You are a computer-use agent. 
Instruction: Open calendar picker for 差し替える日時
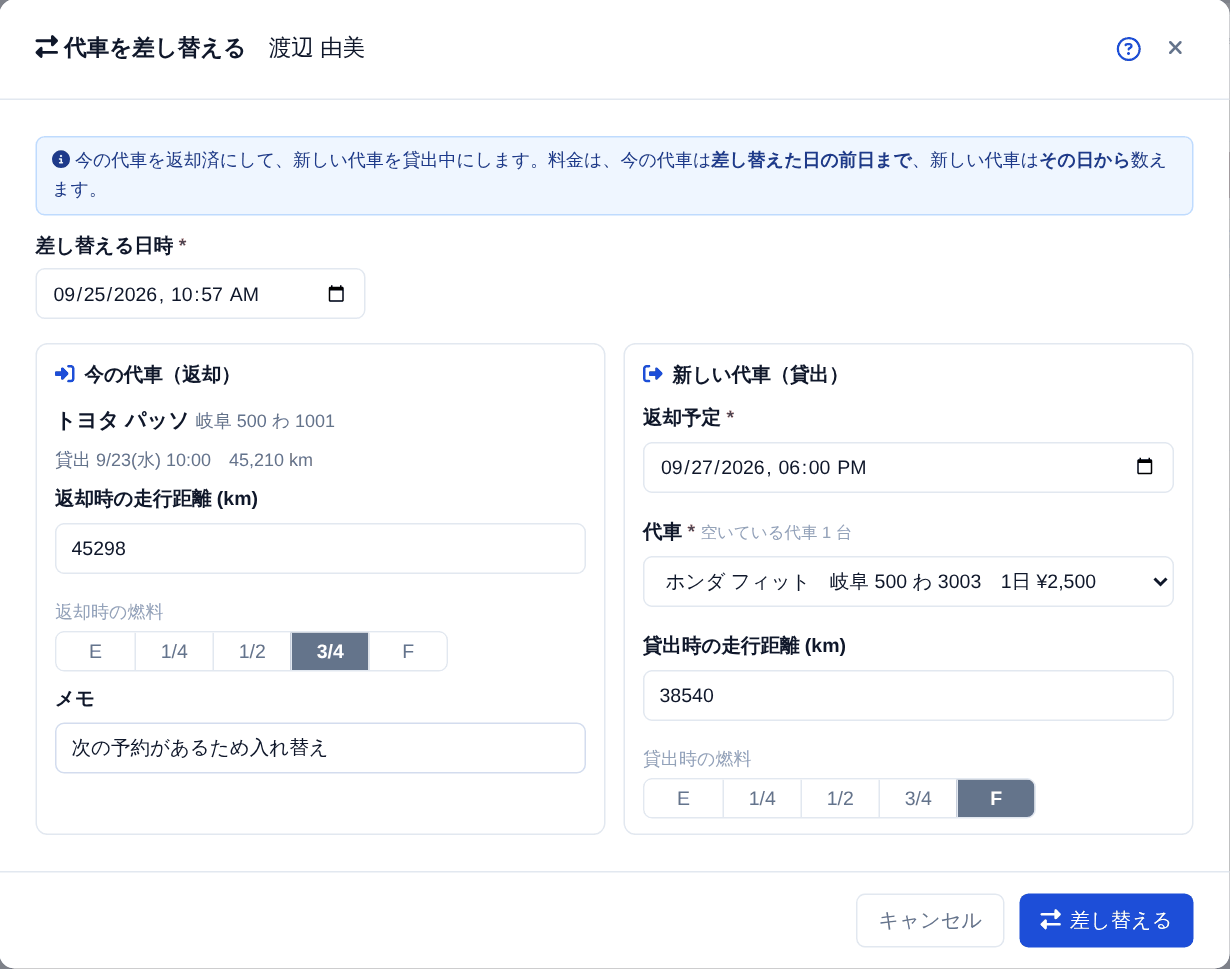click(x=336, y=294)
